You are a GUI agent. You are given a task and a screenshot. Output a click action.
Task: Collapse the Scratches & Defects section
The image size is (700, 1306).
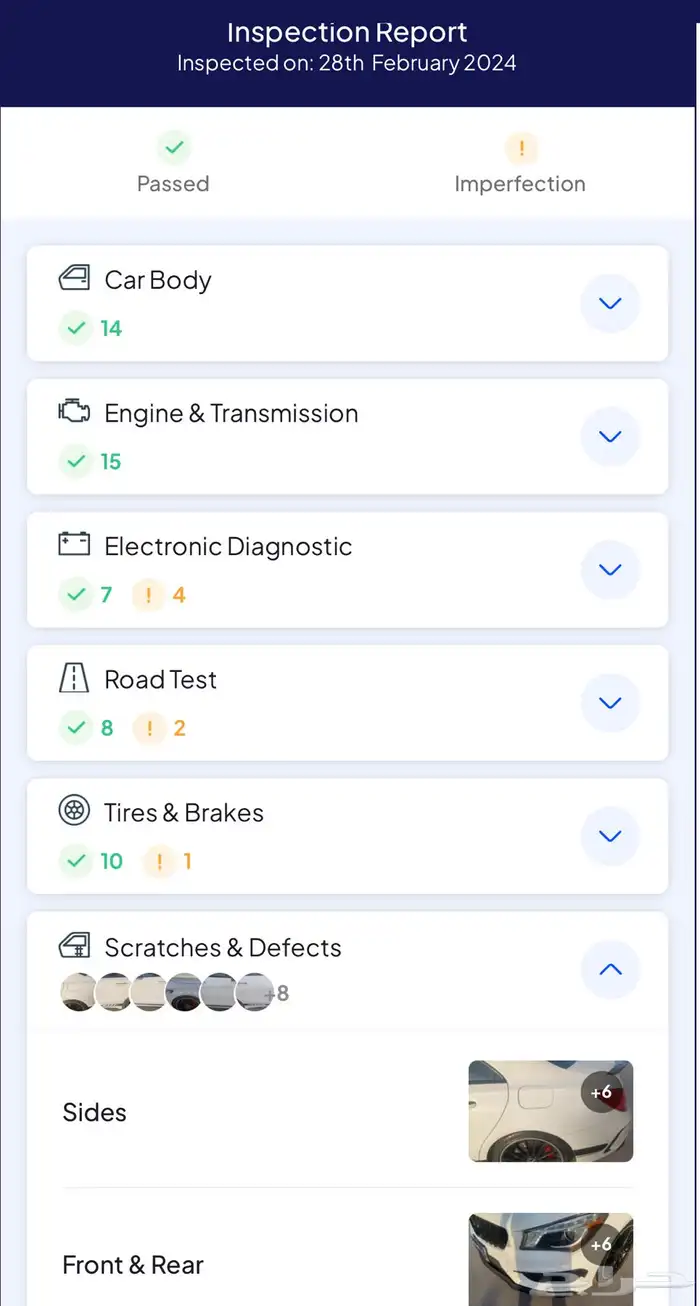tap(610, 969)
